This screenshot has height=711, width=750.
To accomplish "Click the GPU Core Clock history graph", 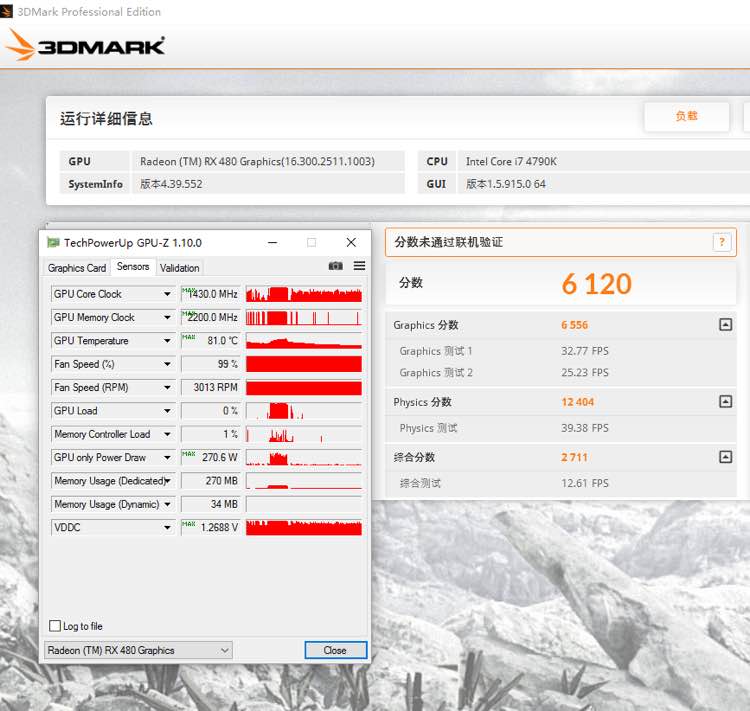I will pos(304,294).
